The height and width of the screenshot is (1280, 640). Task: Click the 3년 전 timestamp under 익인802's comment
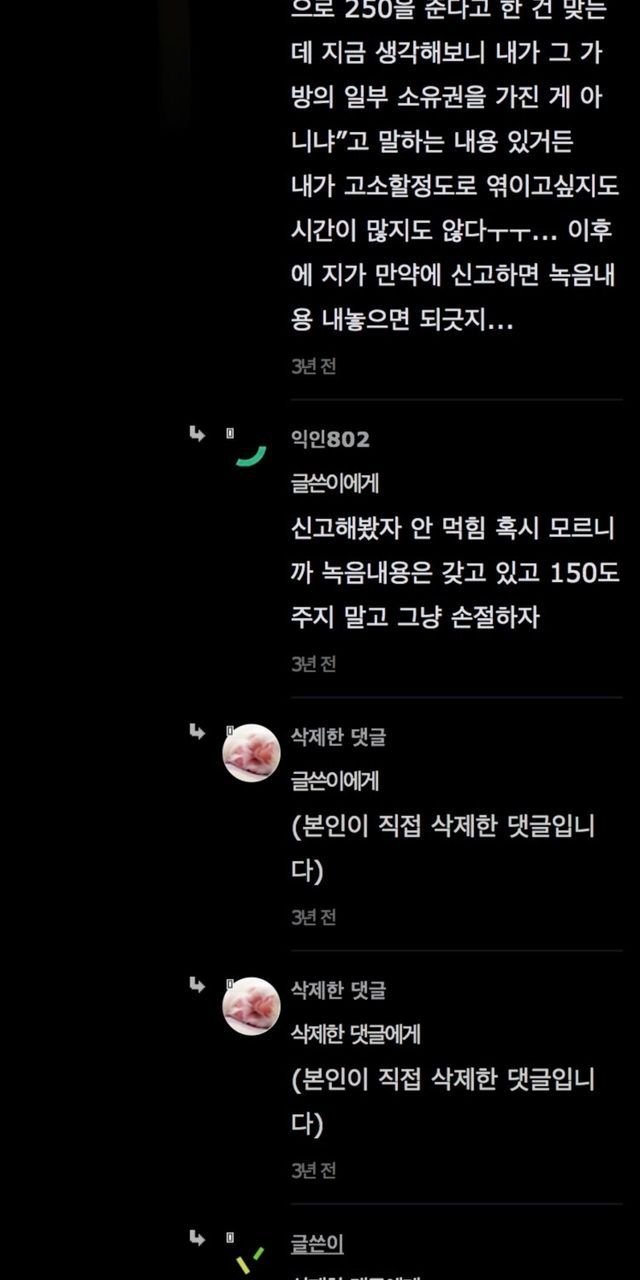313,663
